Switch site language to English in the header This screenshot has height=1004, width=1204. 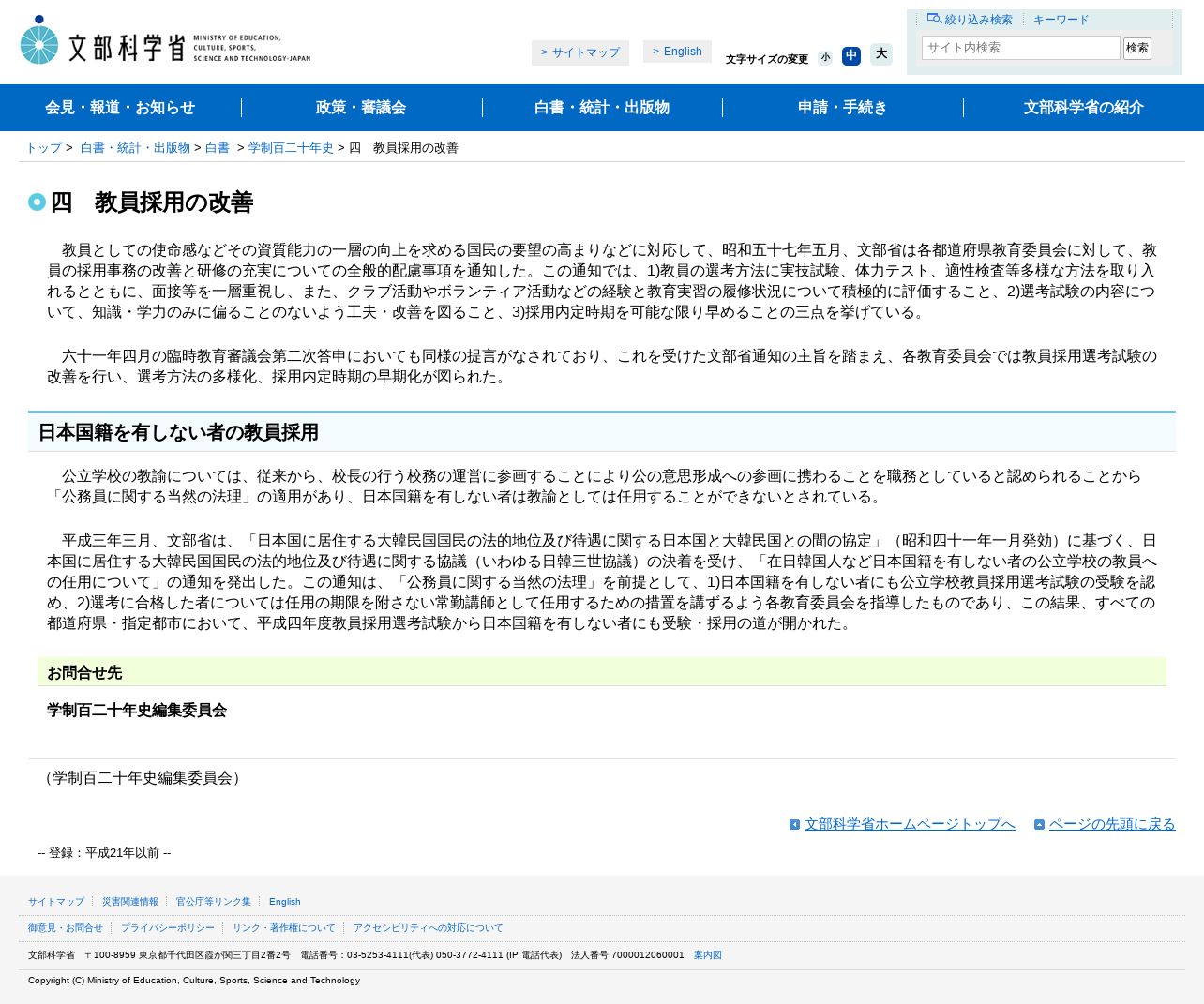677,52
